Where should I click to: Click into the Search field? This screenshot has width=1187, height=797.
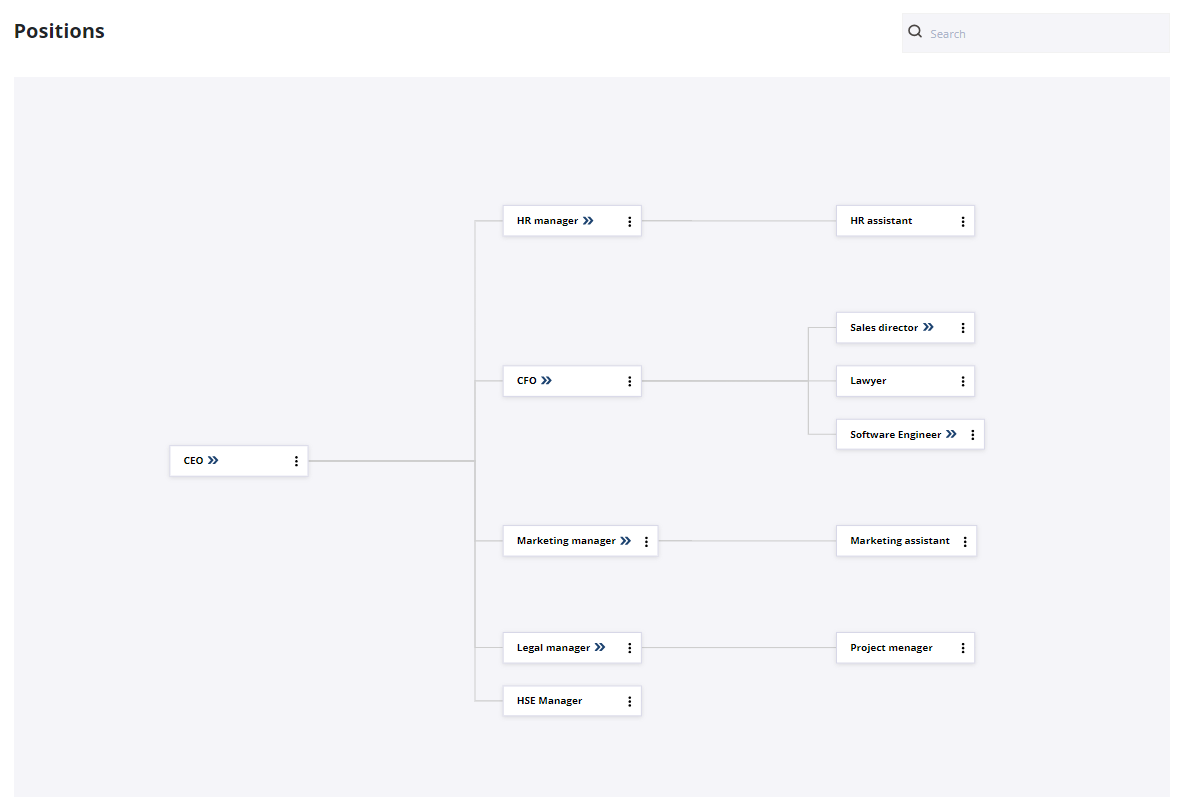pyautogui.click(x=1045, y=34)
